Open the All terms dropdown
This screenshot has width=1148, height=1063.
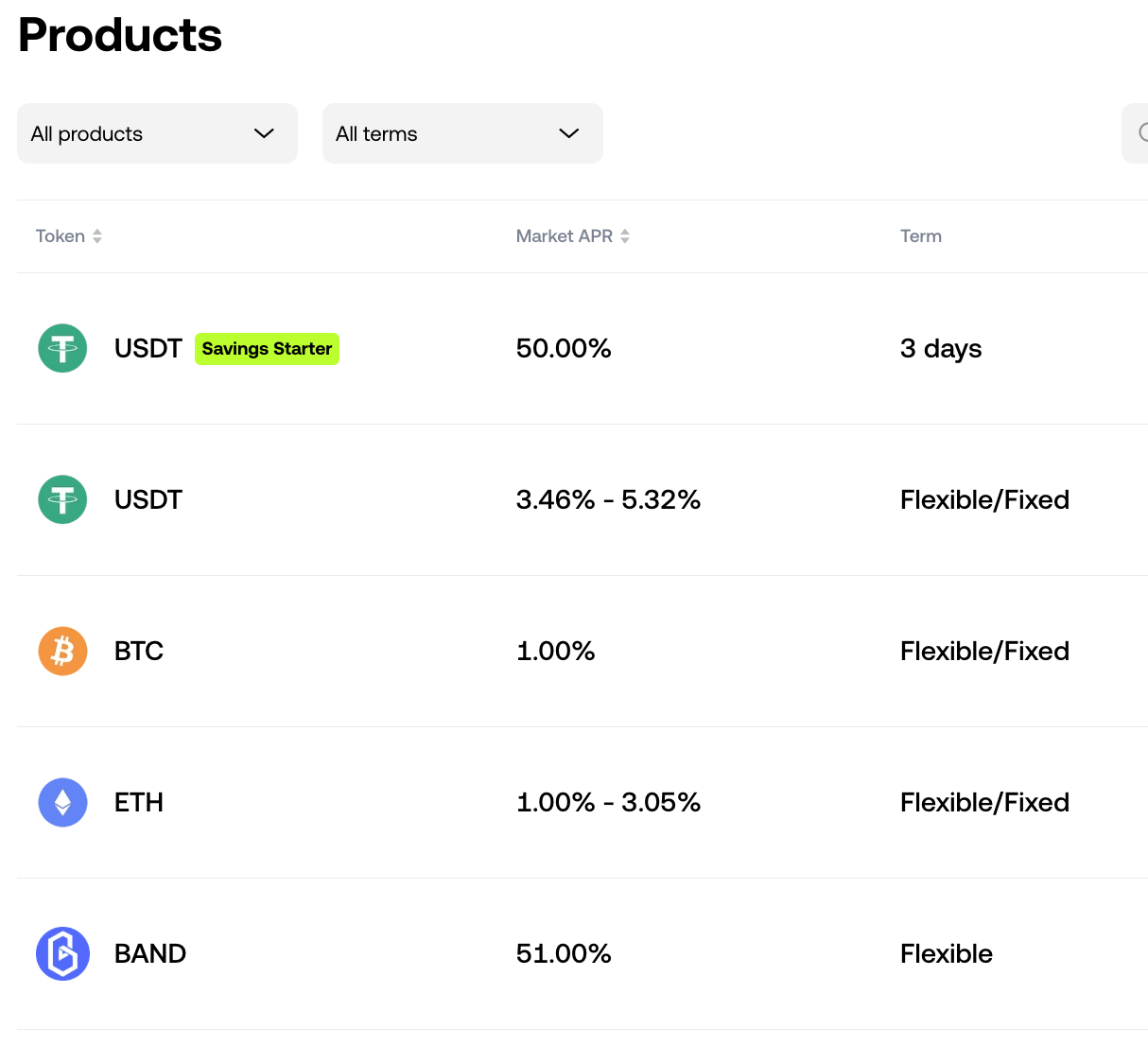pos(462,133)
